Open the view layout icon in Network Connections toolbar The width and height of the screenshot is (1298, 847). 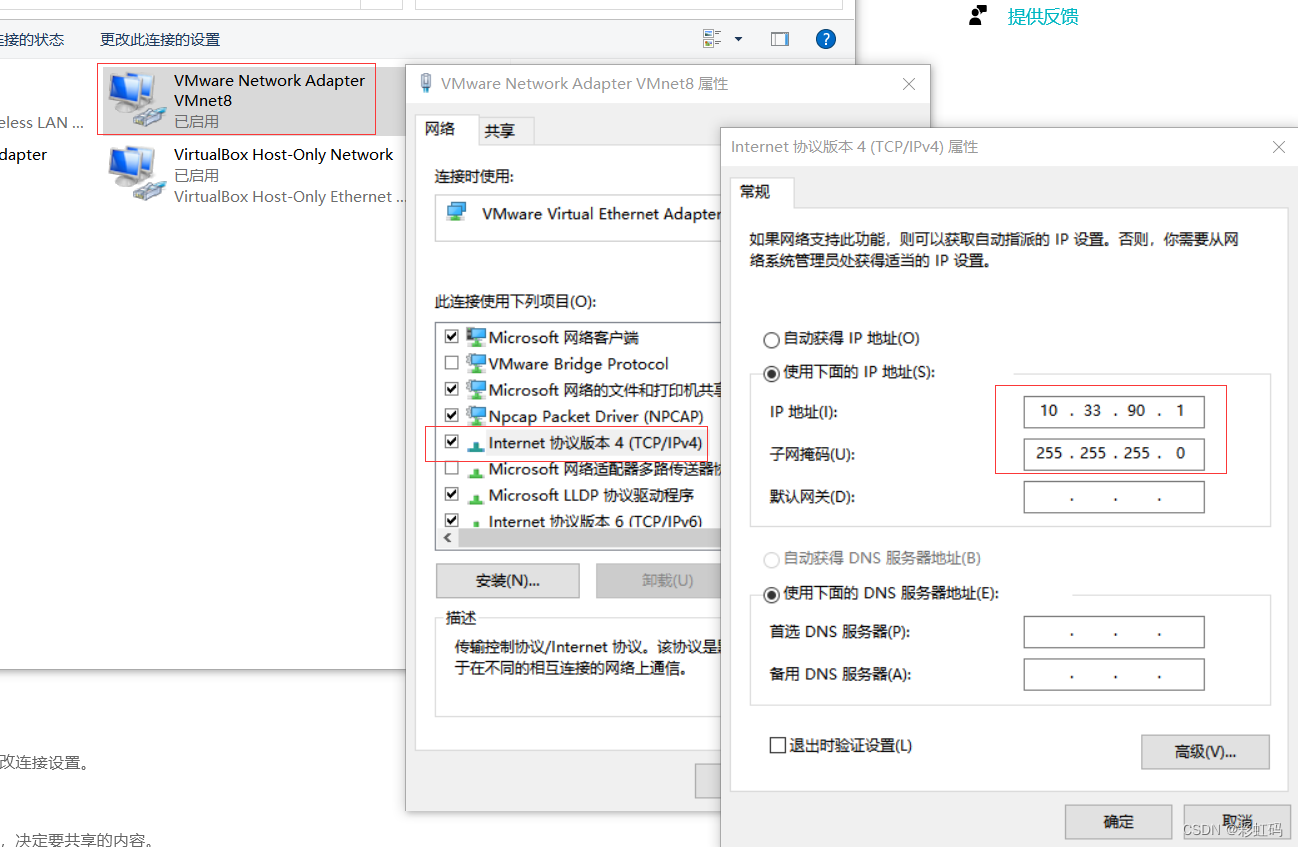(712, 39)
